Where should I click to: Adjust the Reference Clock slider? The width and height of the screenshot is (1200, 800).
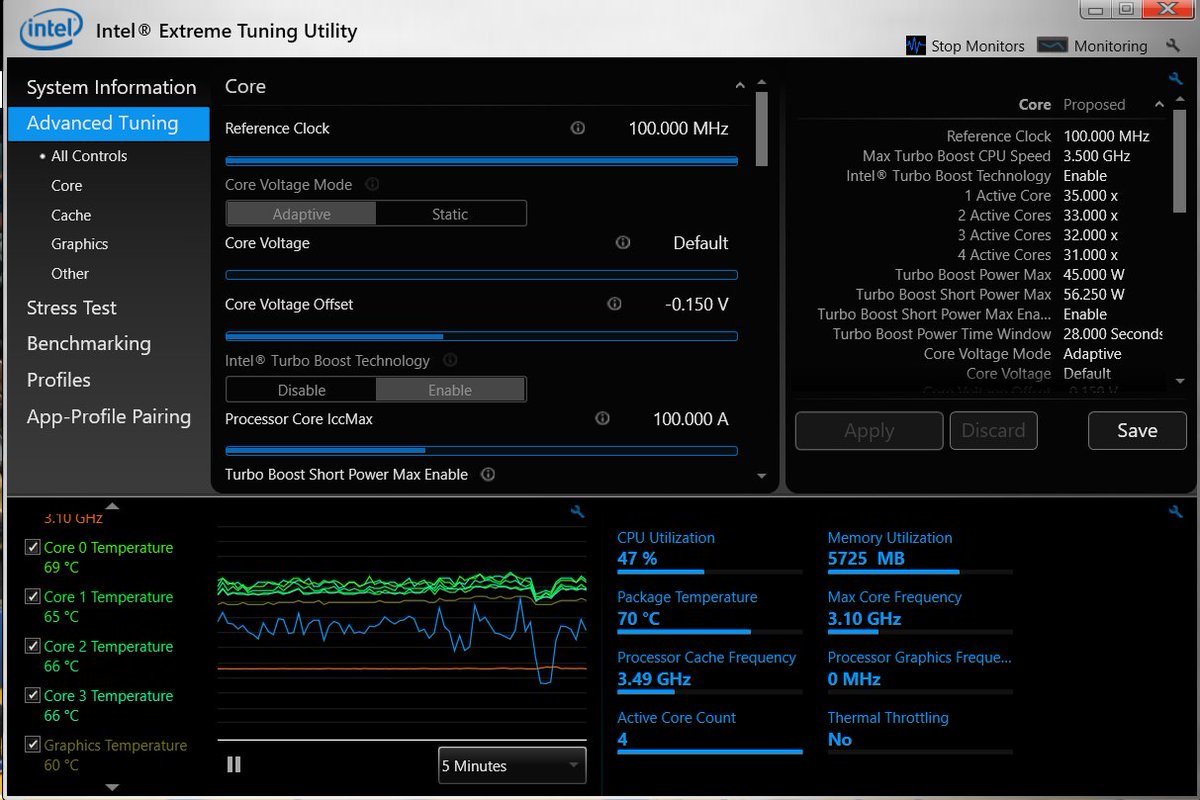pos(481,161)
